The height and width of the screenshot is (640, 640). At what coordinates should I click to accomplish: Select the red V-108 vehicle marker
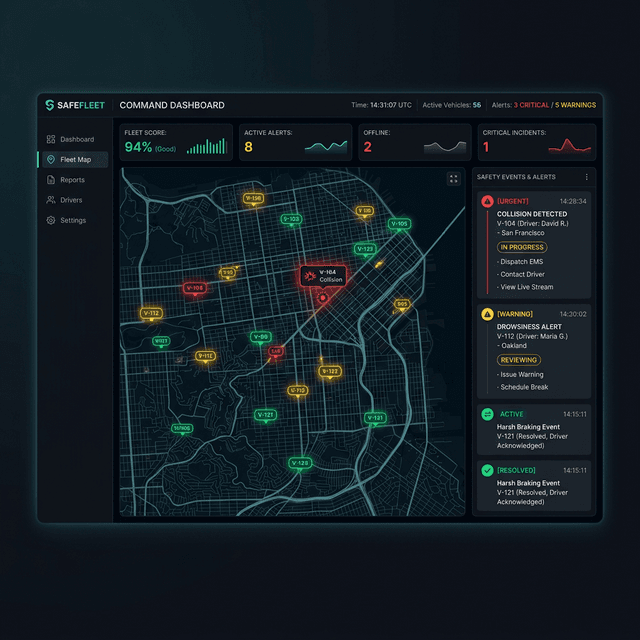(195, 288)
